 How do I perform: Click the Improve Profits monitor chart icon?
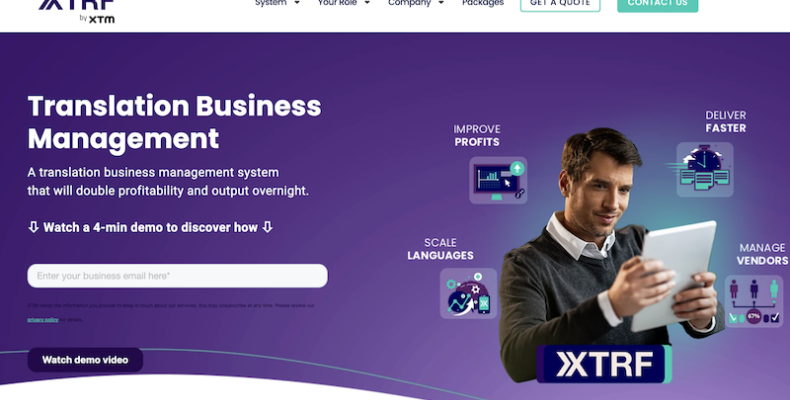[498, 180]
